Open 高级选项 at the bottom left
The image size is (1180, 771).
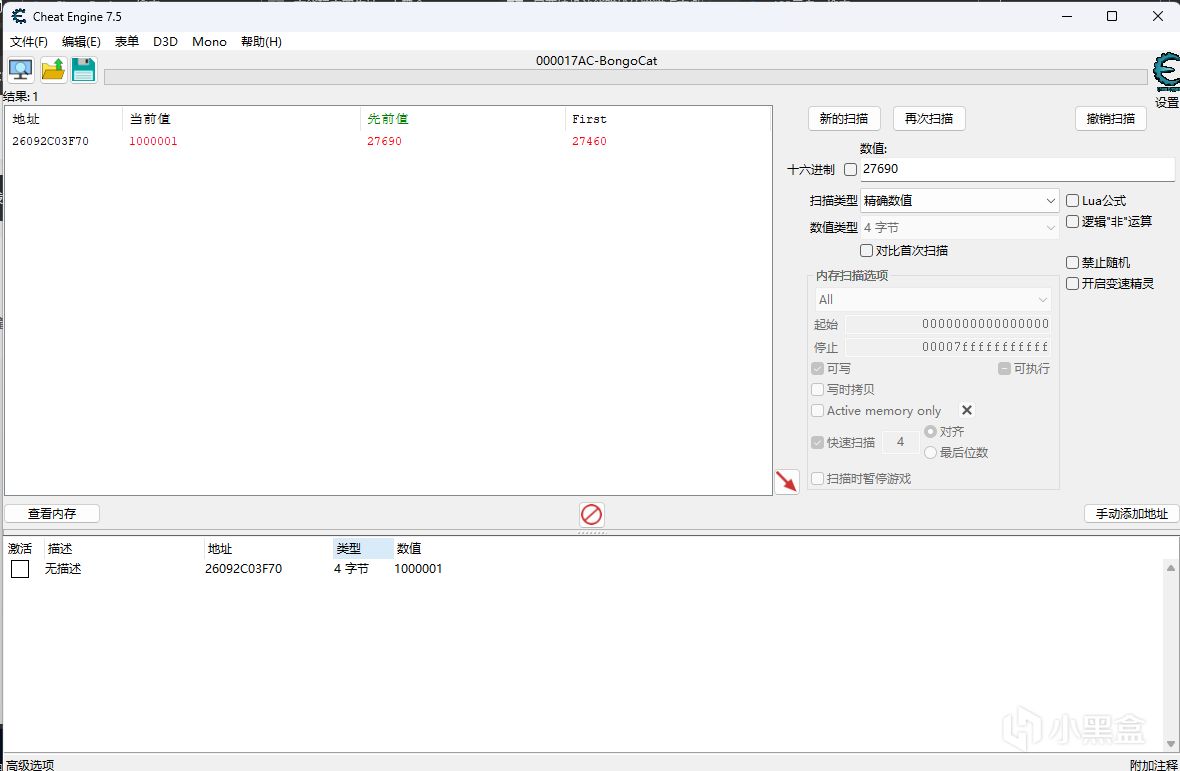[29, 764]
